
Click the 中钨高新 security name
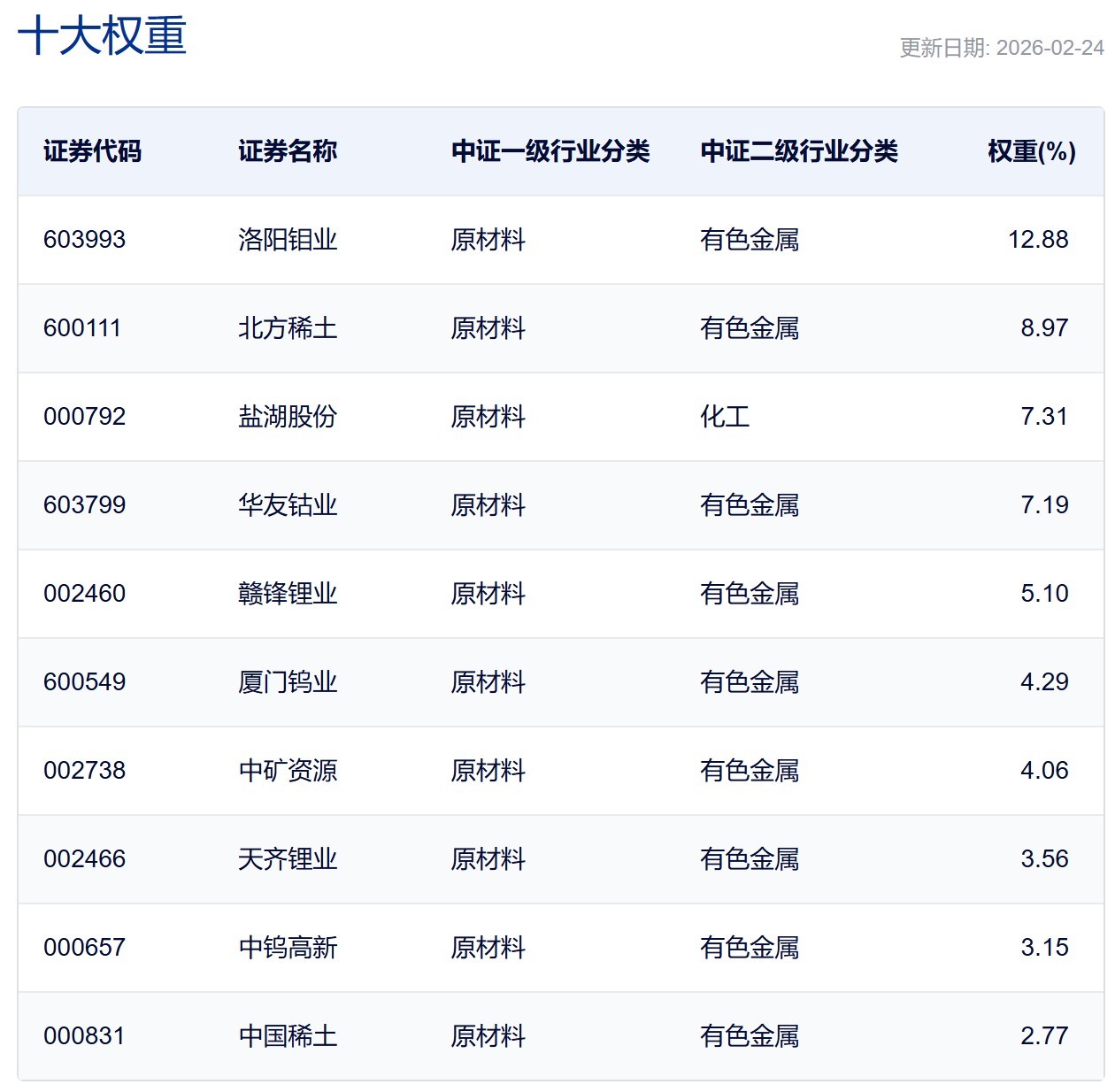tap(288, 948)
